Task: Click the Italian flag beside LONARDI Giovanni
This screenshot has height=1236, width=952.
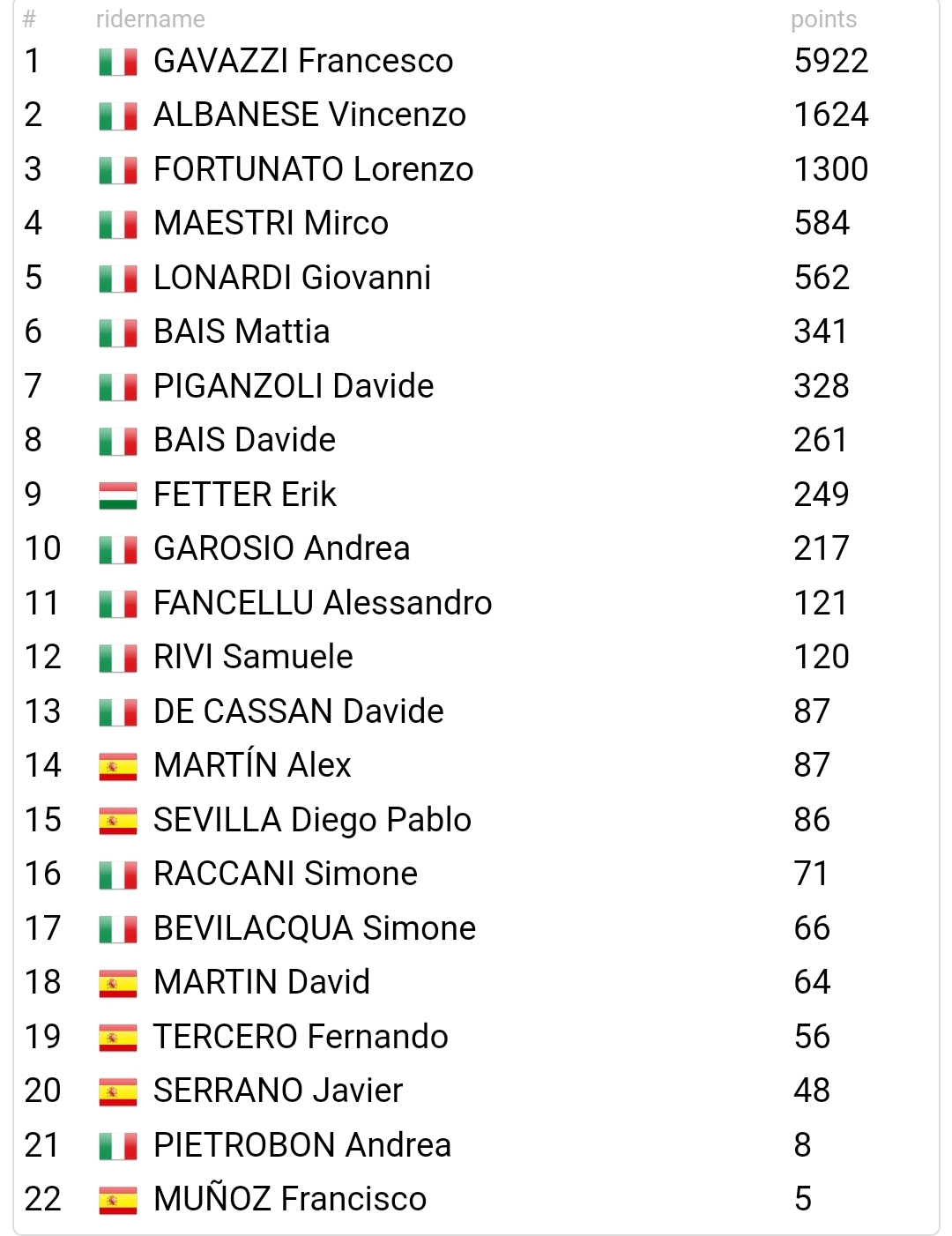Action: pyautogui.click(x=118, y=279)
